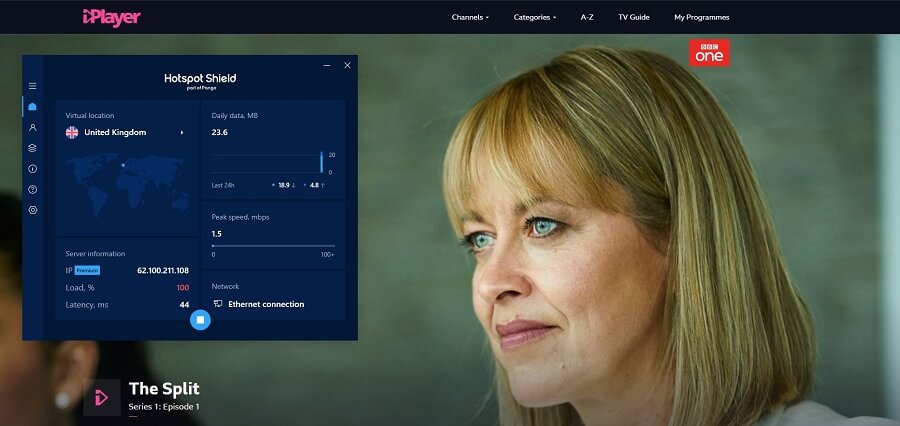Click the Premium badge next to IP
Image resolution: width=900 pixels, height=426 pixels.
[x=87, y=270]
